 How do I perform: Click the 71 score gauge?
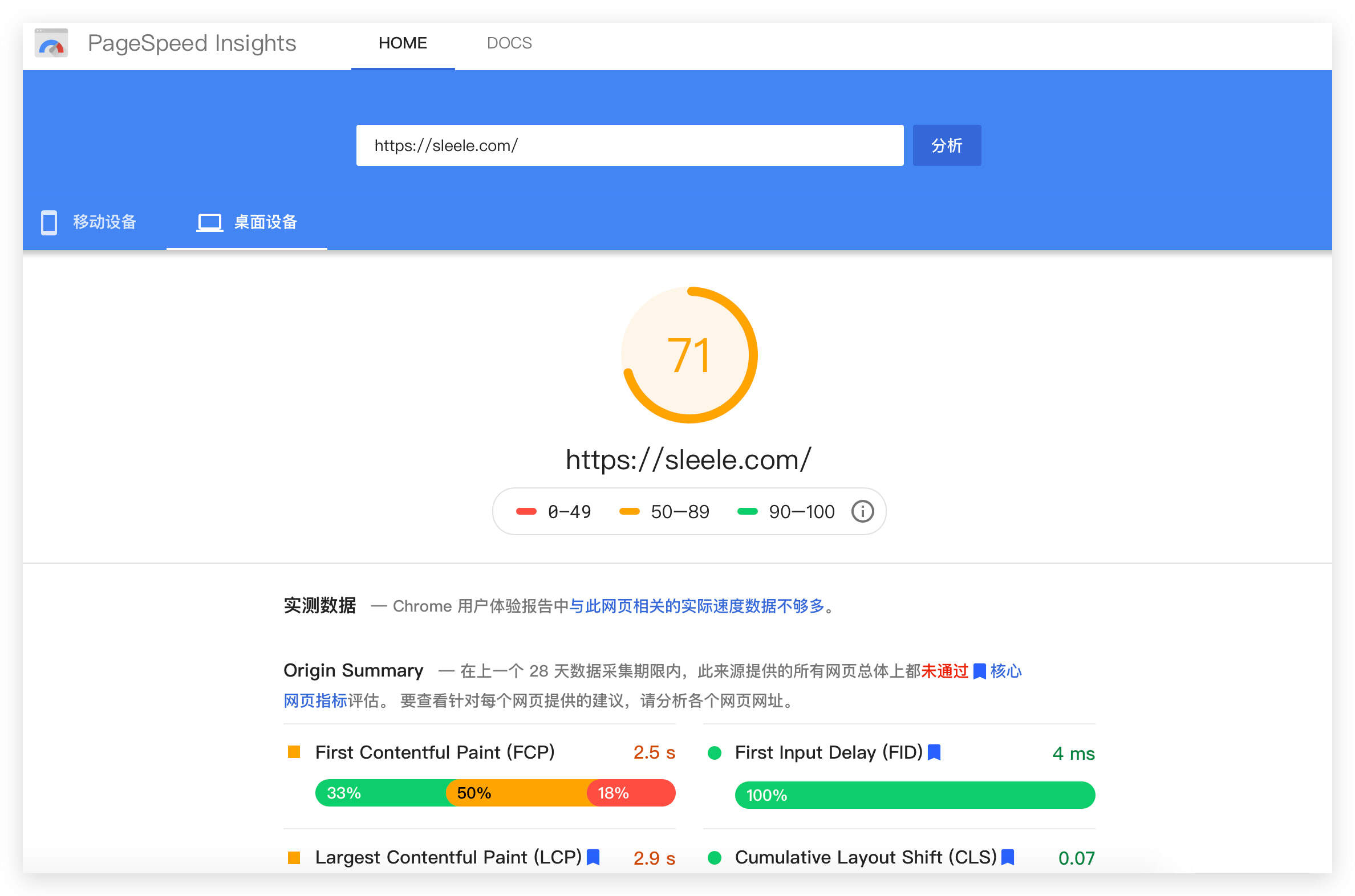point(689,355)
